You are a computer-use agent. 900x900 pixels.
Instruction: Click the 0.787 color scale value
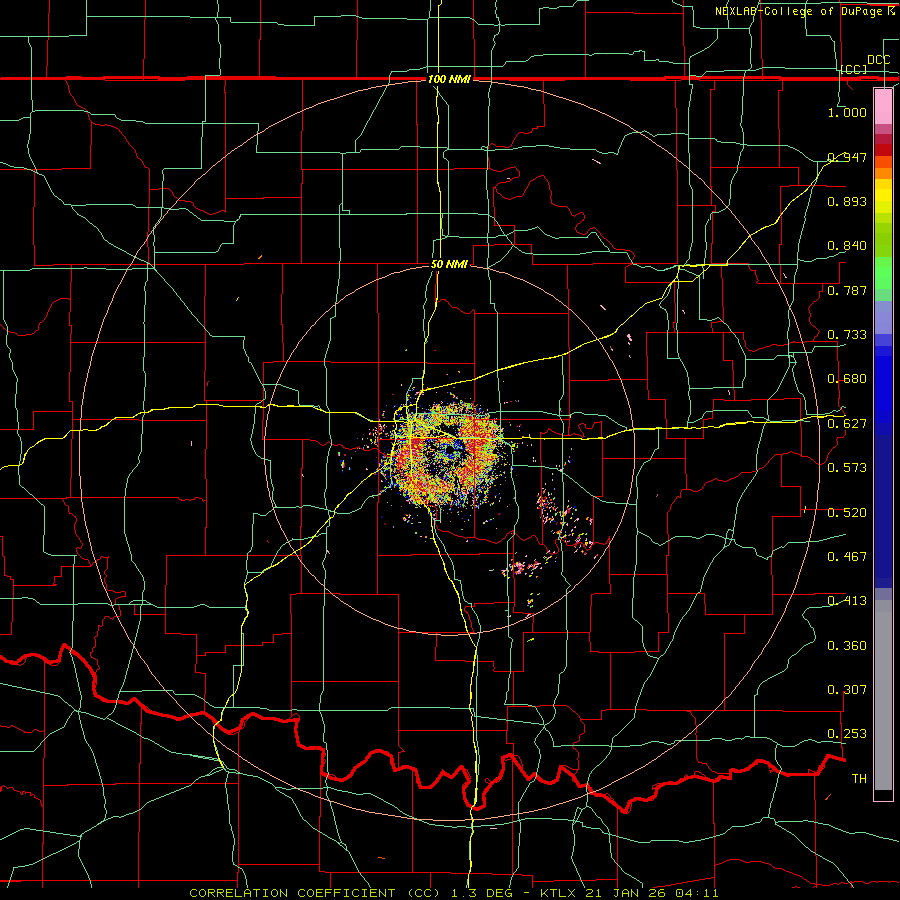847,290
